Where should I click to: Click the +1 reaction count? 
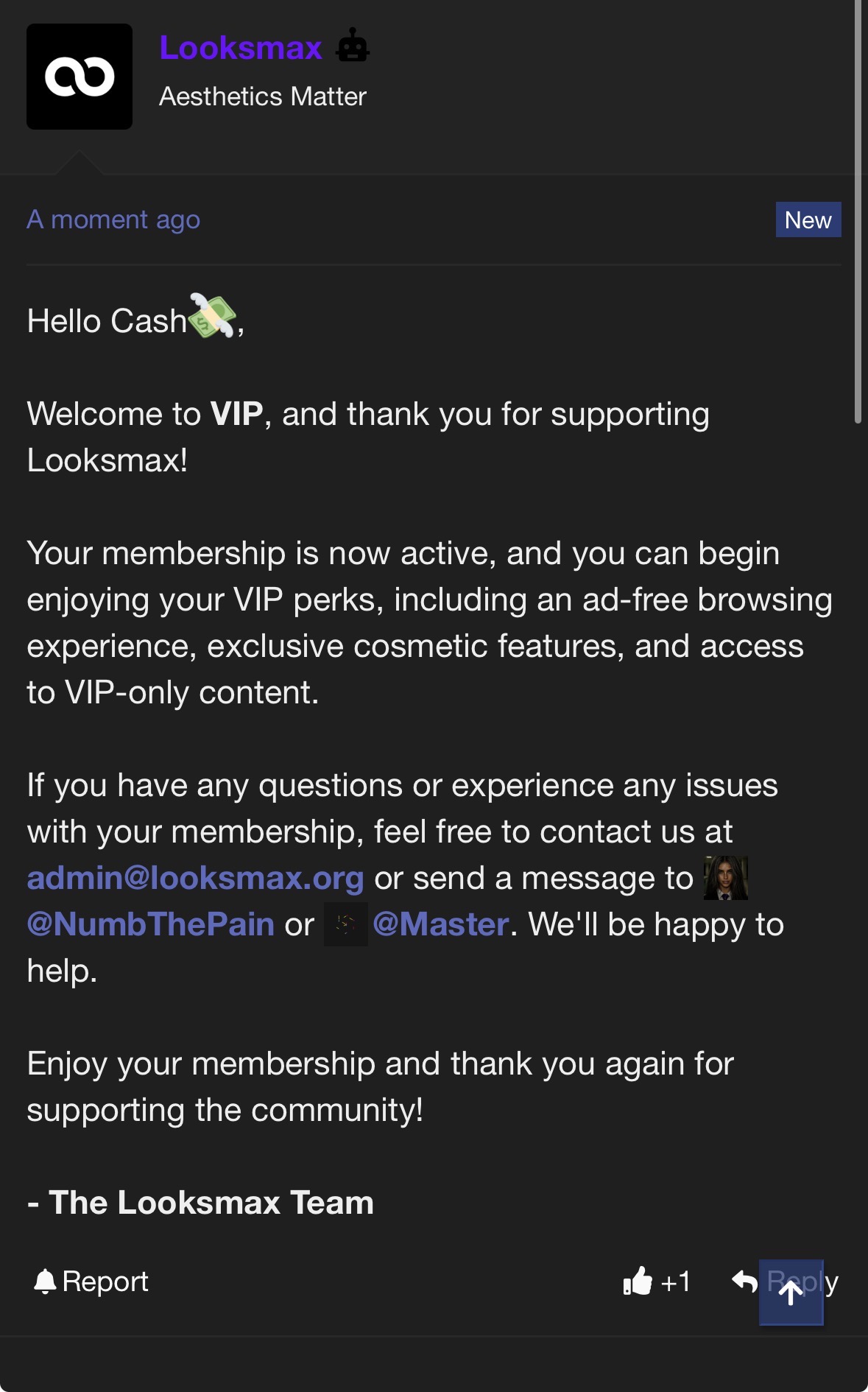pyautogui.click(x=675, y=1282)
